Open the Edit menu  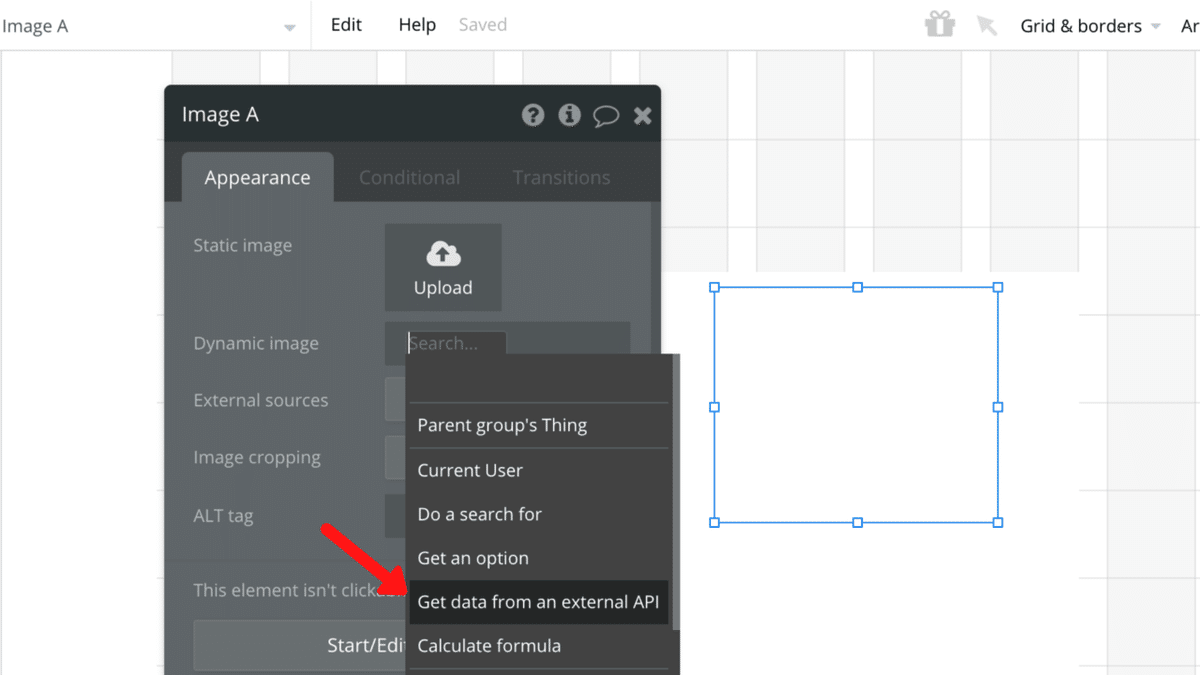[346, 25]
